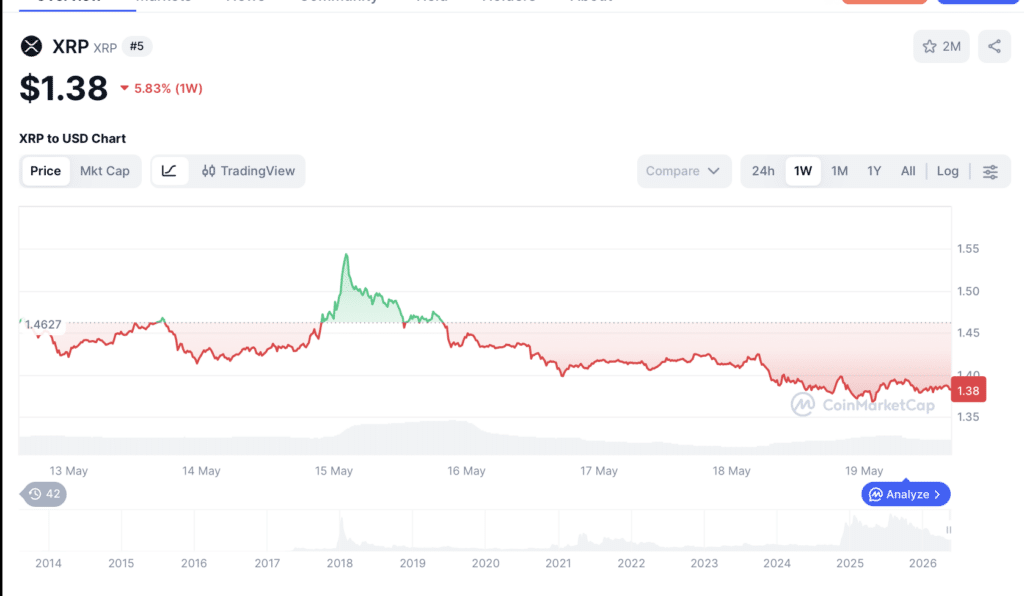Select the All time range
Screen dimensions: 1024x596
[908, 171]
